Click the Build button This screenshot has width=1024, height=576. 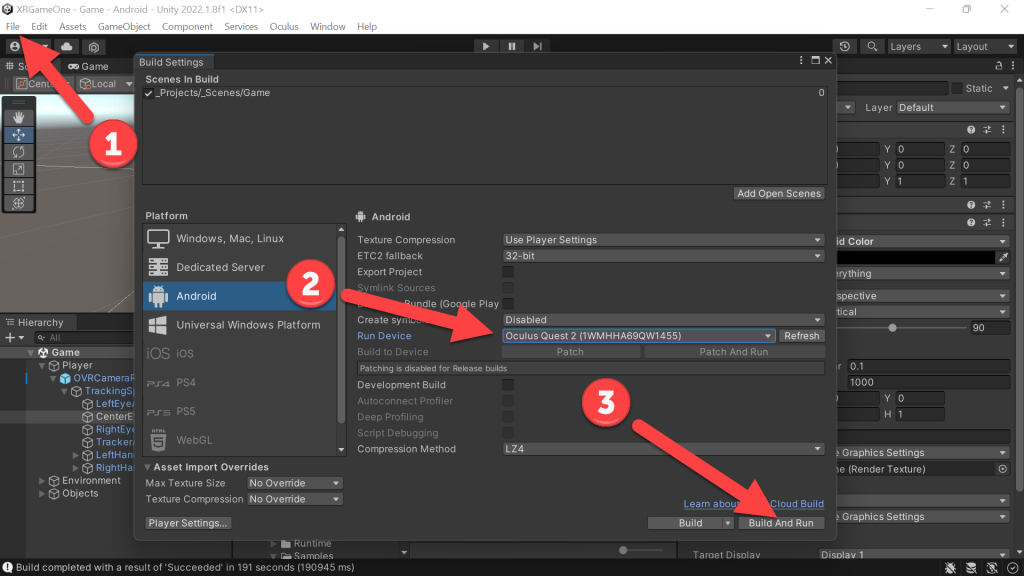(x=685, y=523)
